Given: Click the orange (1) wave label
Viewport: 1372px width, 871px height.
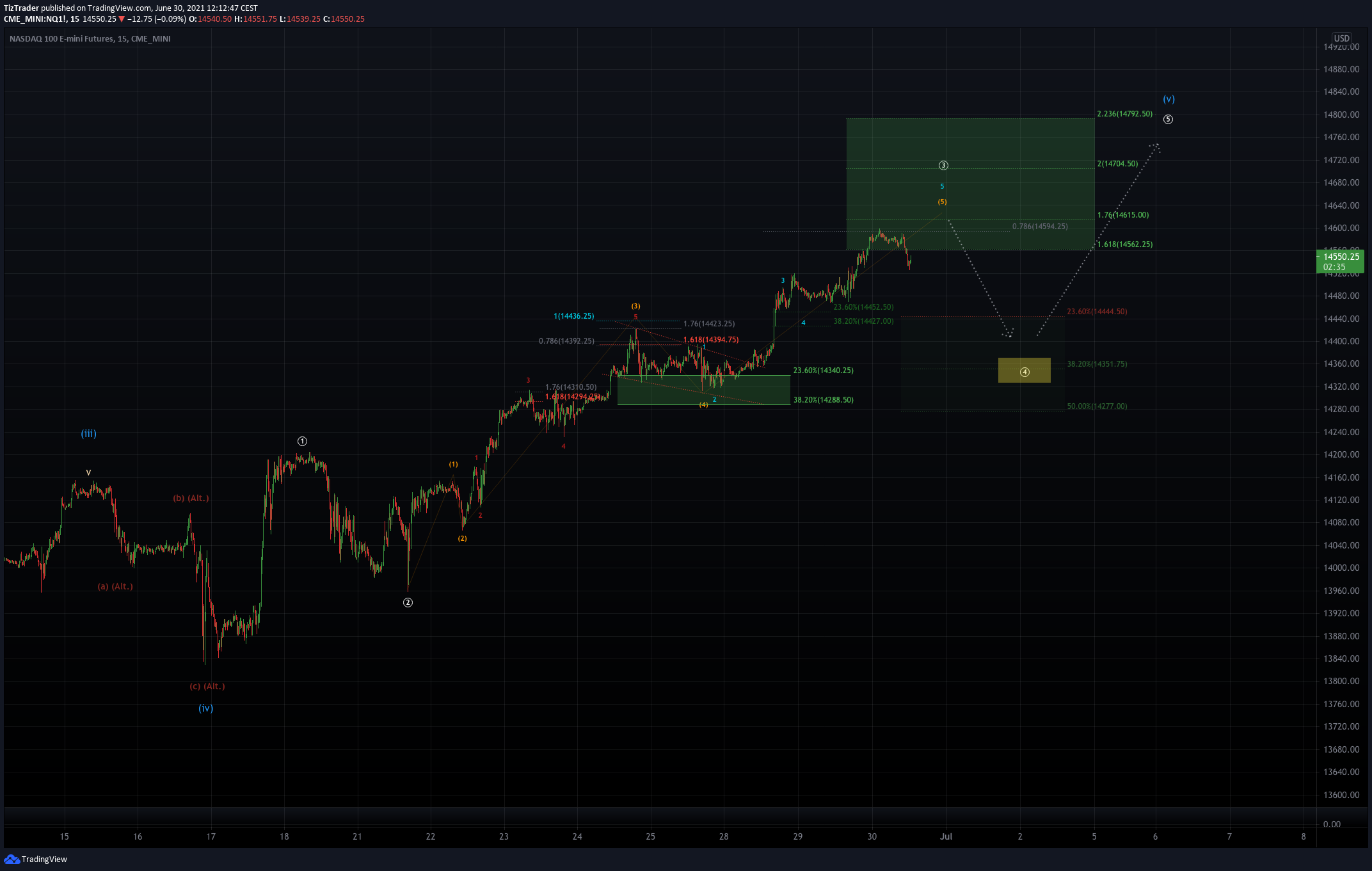Looking at the screenshot, I should 453,464.
